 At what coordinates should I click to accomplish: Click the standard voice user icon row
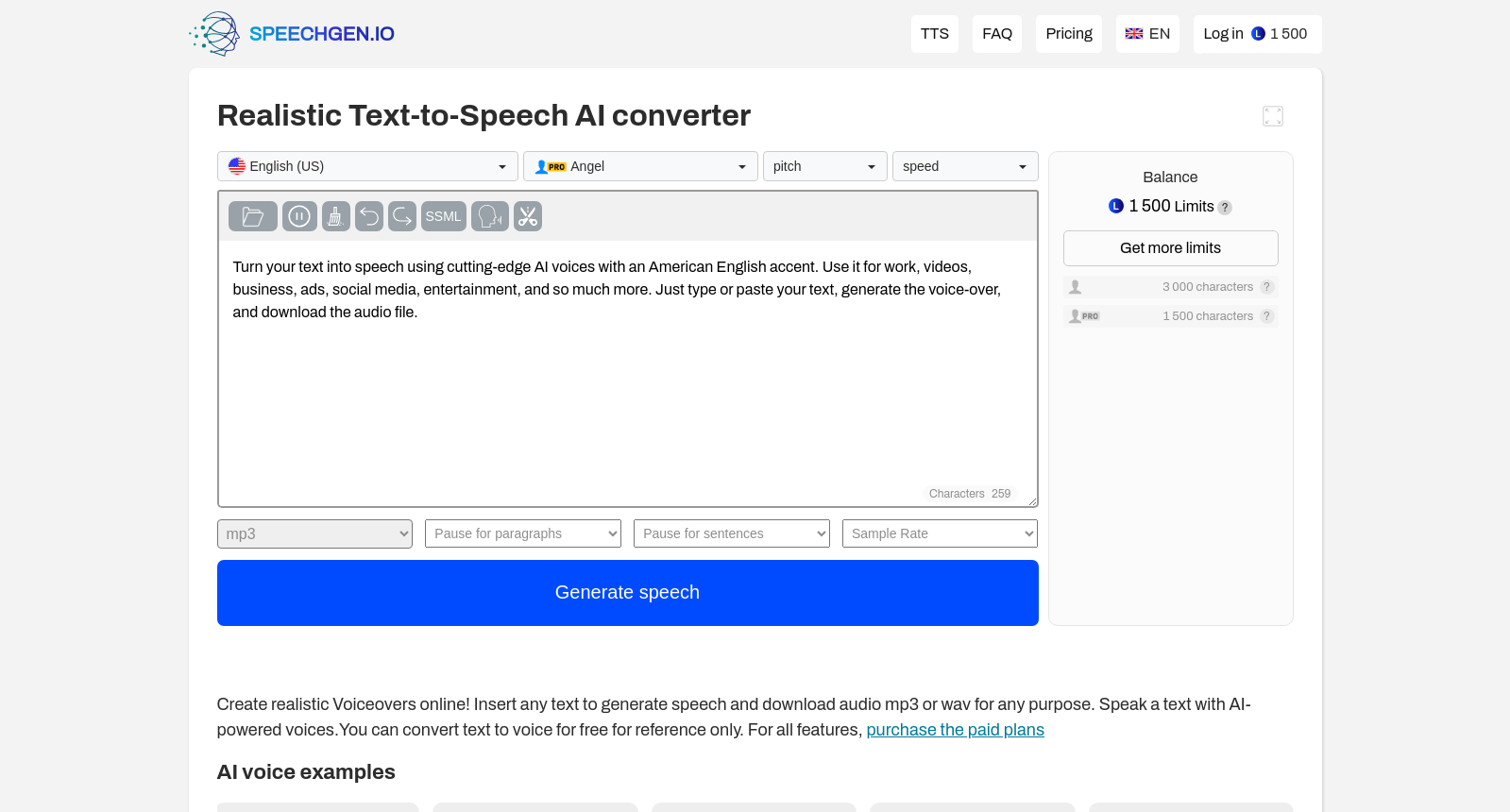[x=1170, y=287]
